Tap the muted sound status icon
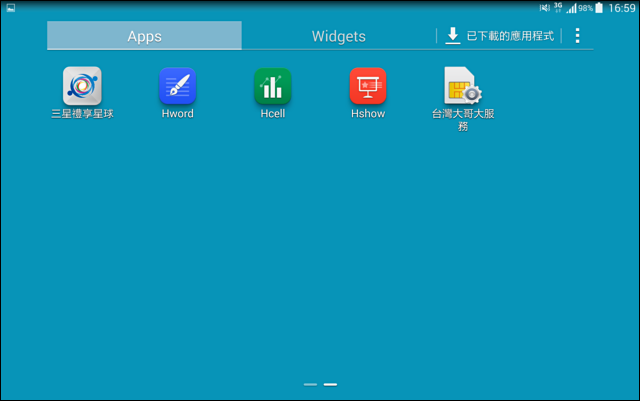 pos(544,8)
